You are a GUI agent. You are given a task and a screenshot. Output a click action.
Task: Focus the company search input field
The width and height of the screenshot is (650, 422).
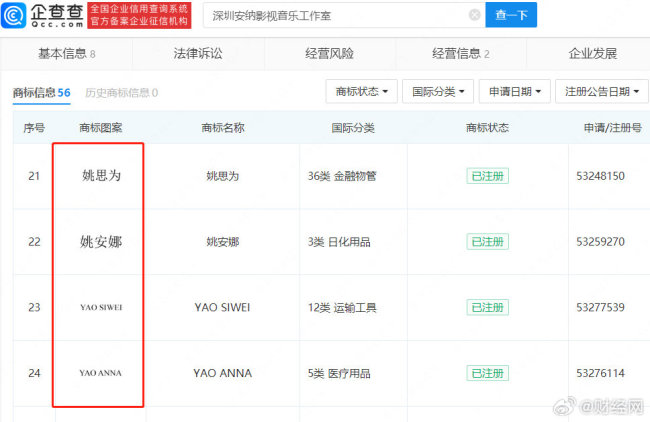(344, 15)
